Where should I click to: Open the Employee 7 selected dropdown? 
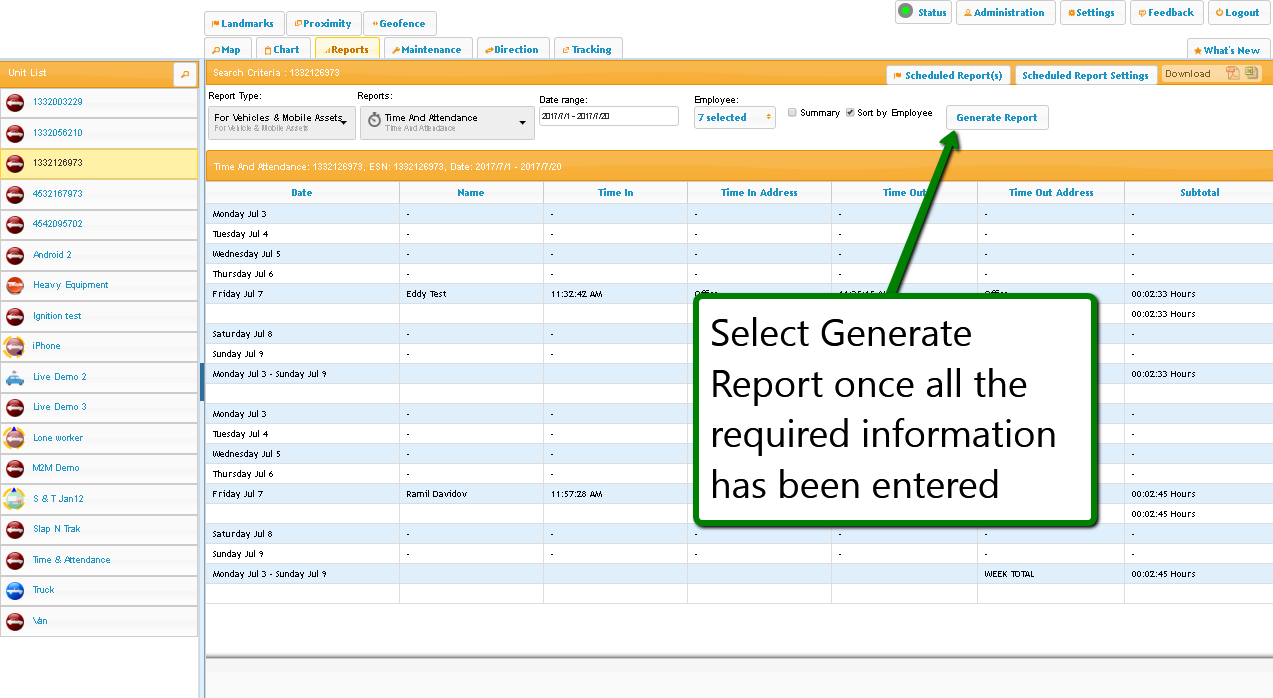(735, 118)
